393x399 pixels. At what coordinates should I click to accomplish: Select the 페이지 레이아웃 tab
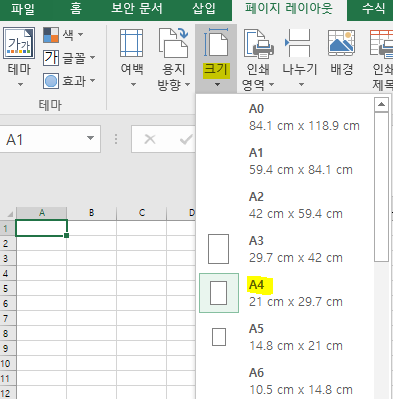[x=289, y=9]
